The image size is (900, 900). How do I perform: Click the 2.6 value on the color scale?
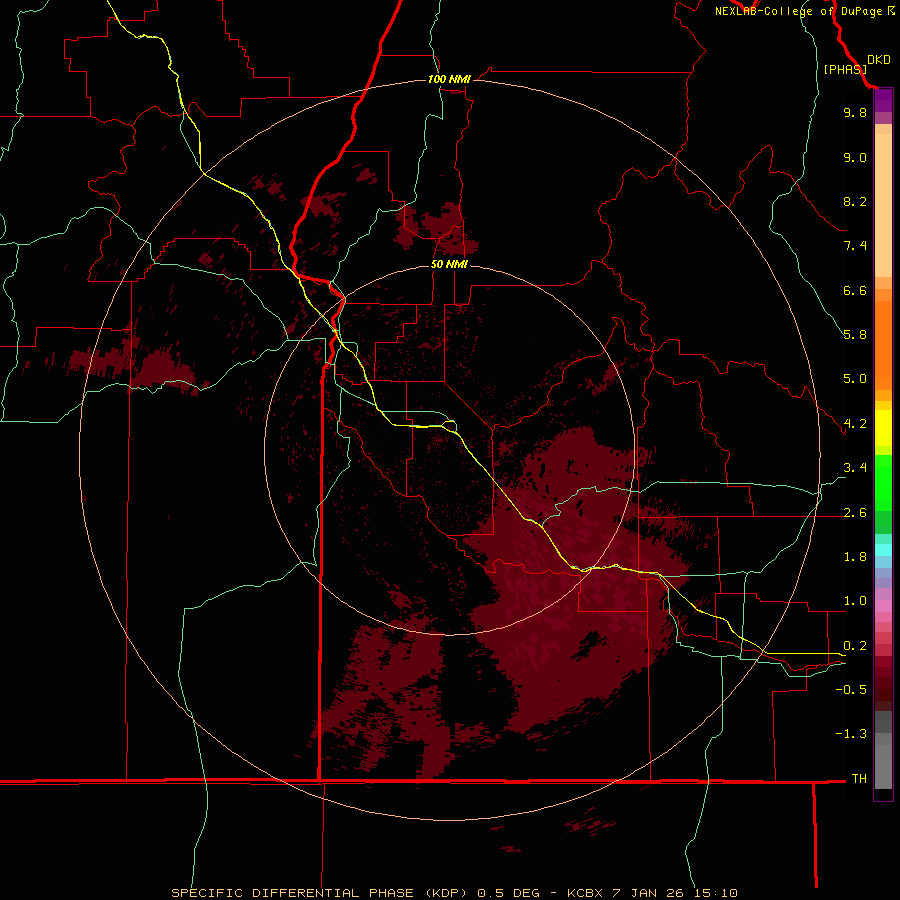pyautogui.click(x=855, y=513)
